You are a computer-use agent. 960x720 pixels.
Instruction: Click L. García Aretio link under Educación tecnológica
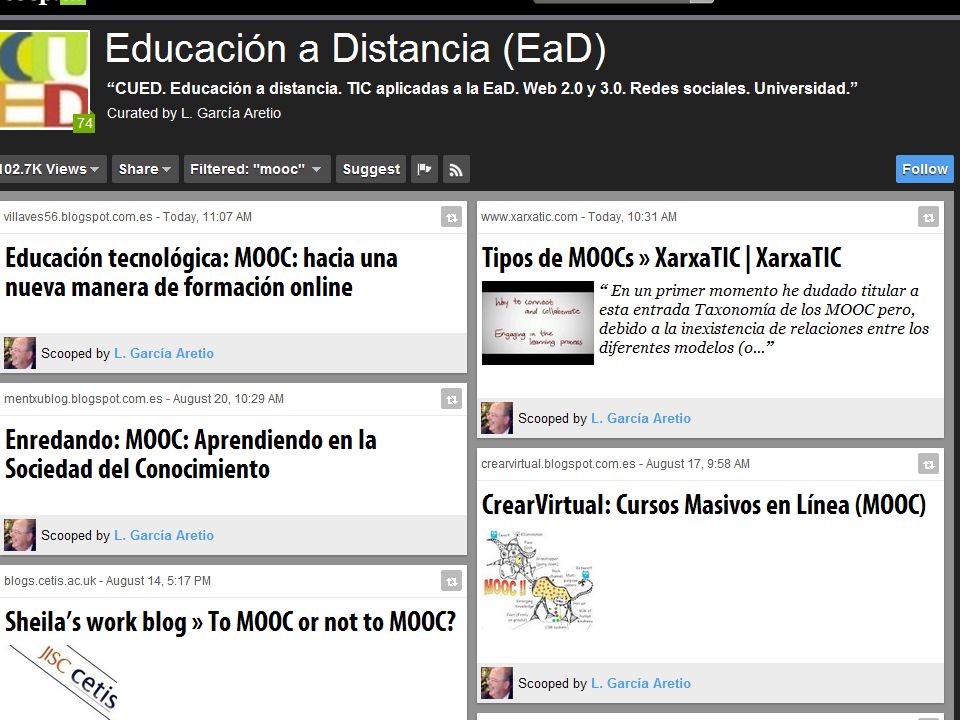[163, 353]
